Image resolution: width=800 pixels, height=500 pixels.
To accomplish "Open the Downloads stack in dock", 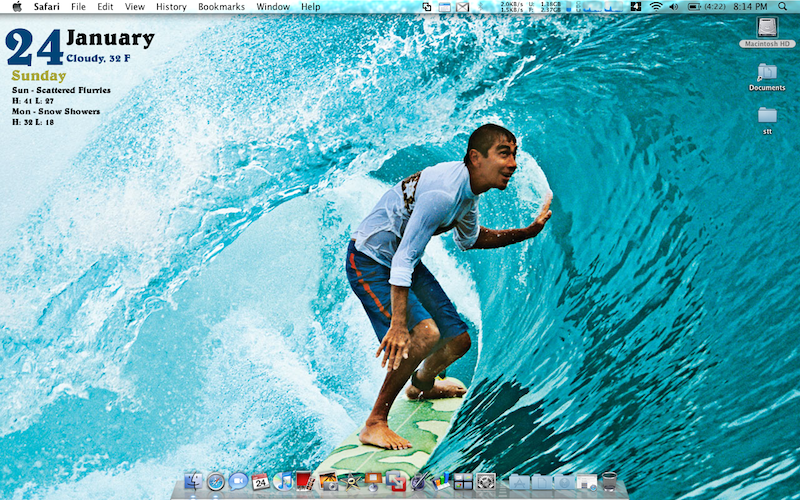I will pyautogui.click(x=564, y=481).
